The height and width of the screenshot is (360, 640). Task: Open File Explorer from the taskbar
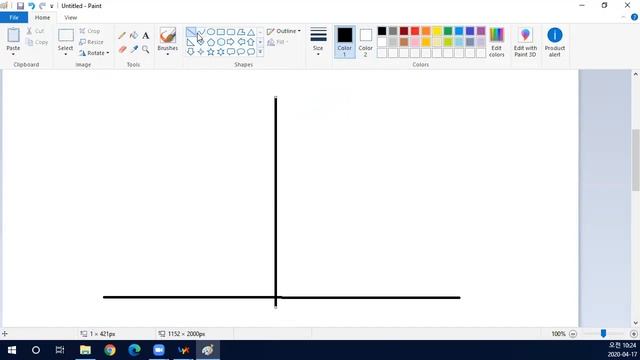(x=85, y=350)
